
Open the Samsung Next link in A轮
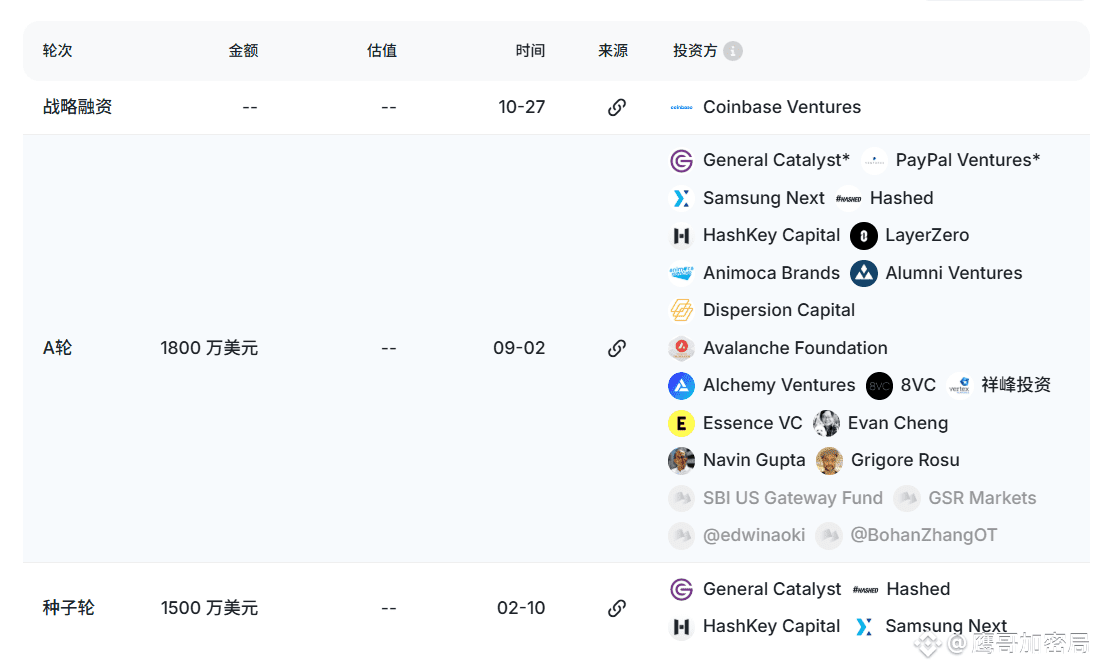pos(763,198)
